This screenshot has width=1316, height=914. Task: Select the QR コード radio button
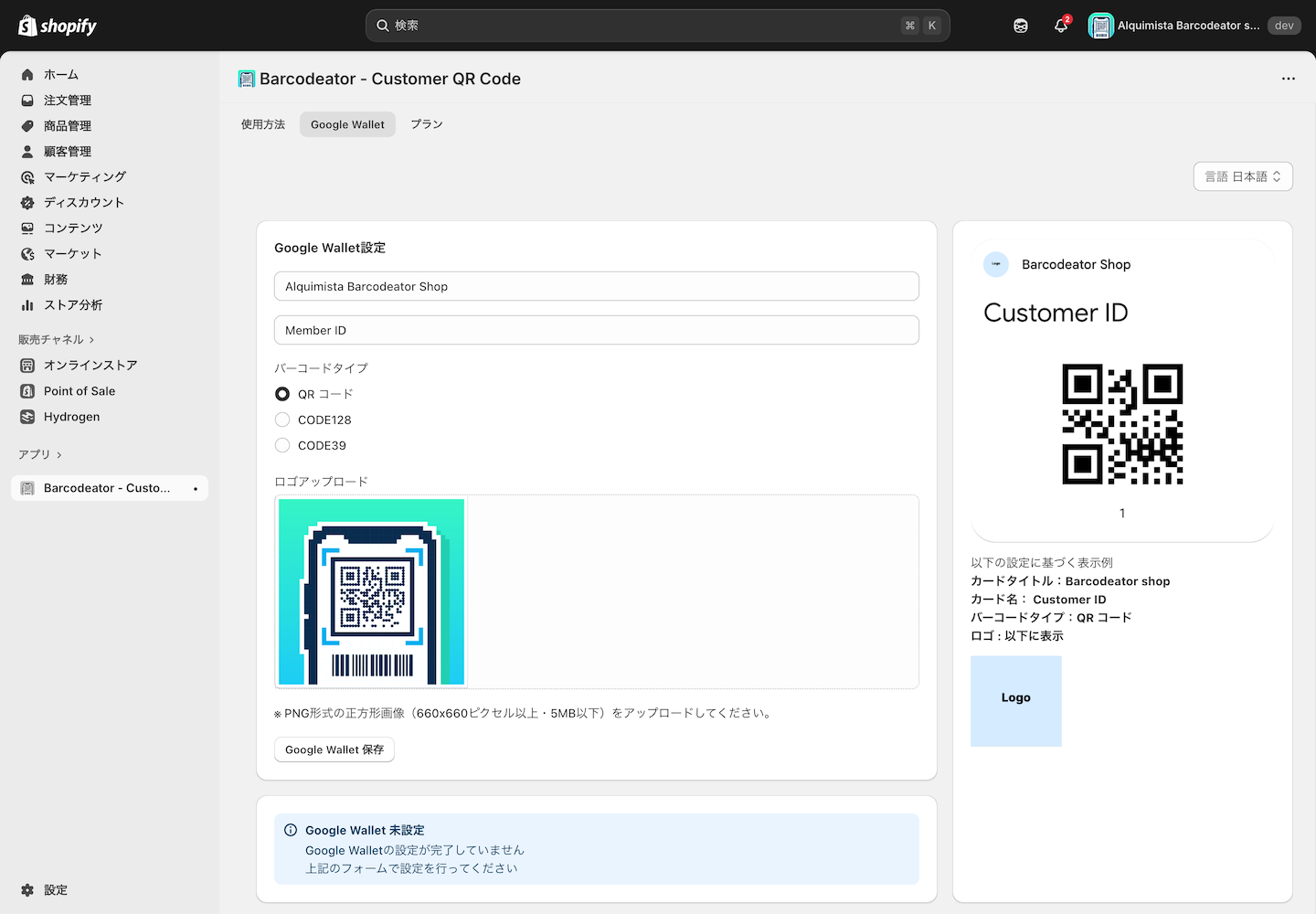(282, 394)
